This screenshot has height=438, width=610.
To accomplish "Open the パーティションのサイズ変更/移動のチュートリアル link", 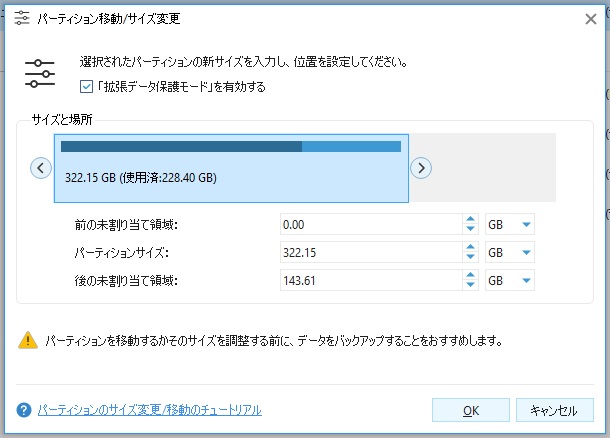I will coord(149,410).
